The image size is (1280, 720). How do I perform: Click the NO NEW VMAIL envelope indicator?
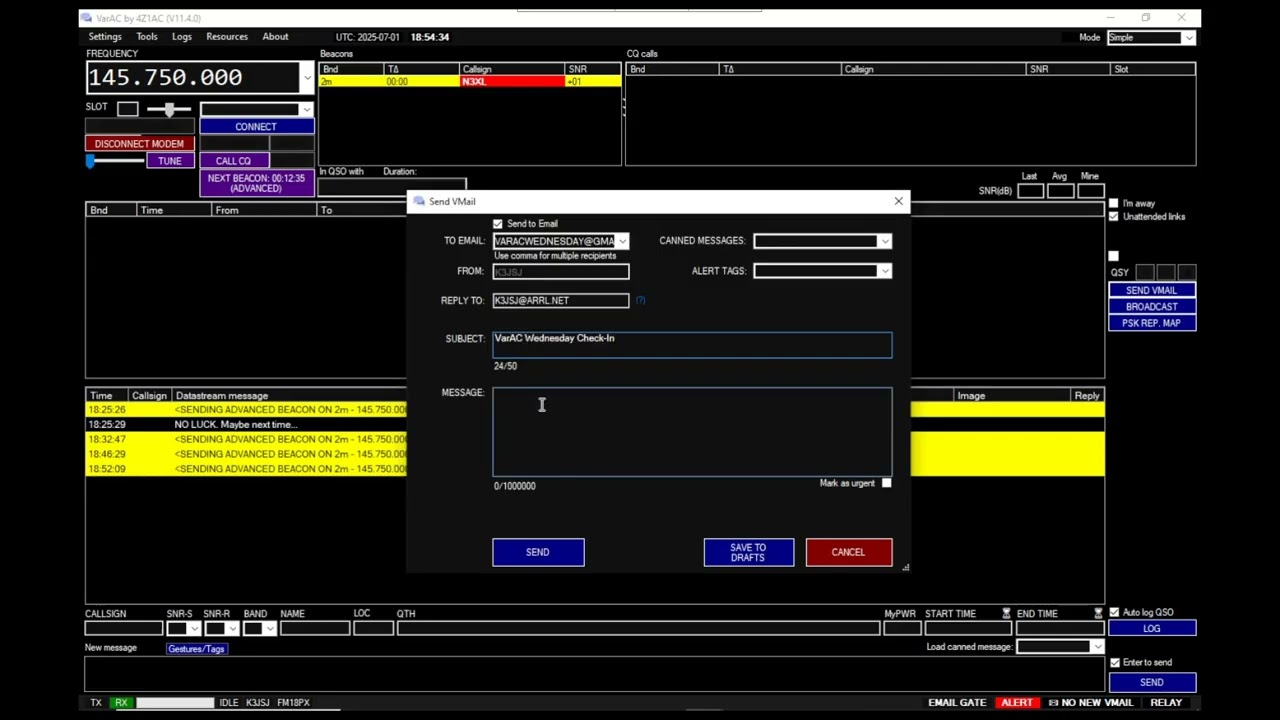(x=1090, y=703)
